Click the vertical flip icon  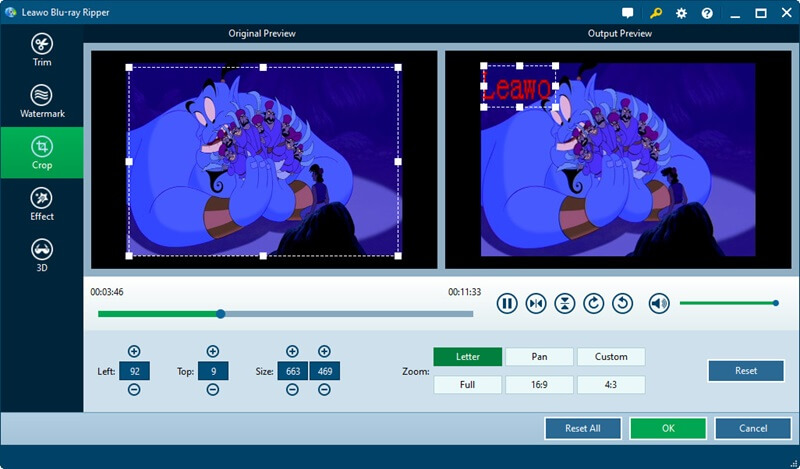[x=565, y=303]
